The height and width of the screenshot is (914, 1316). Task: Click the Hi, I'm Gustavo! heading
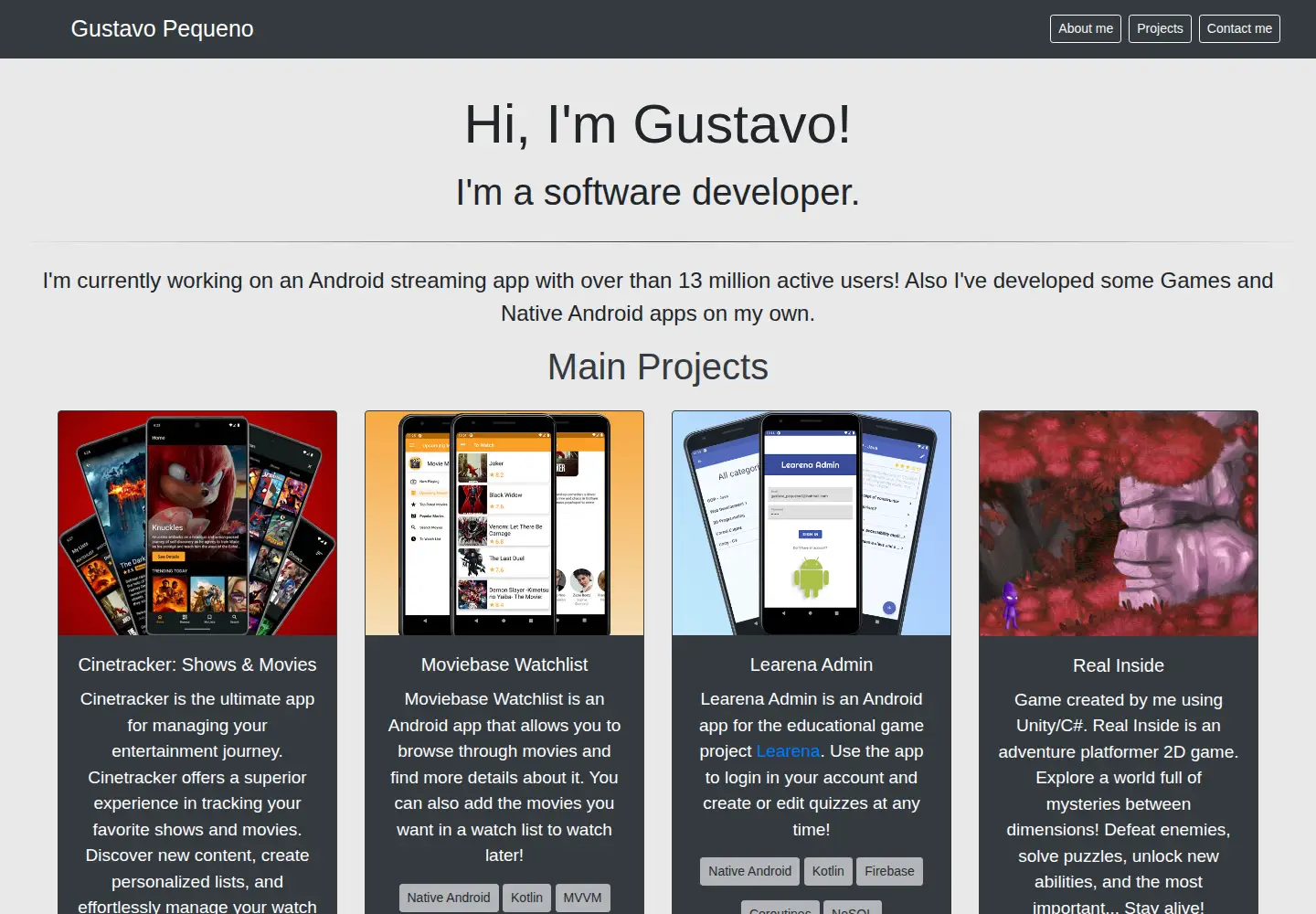(x=658, y=124)
